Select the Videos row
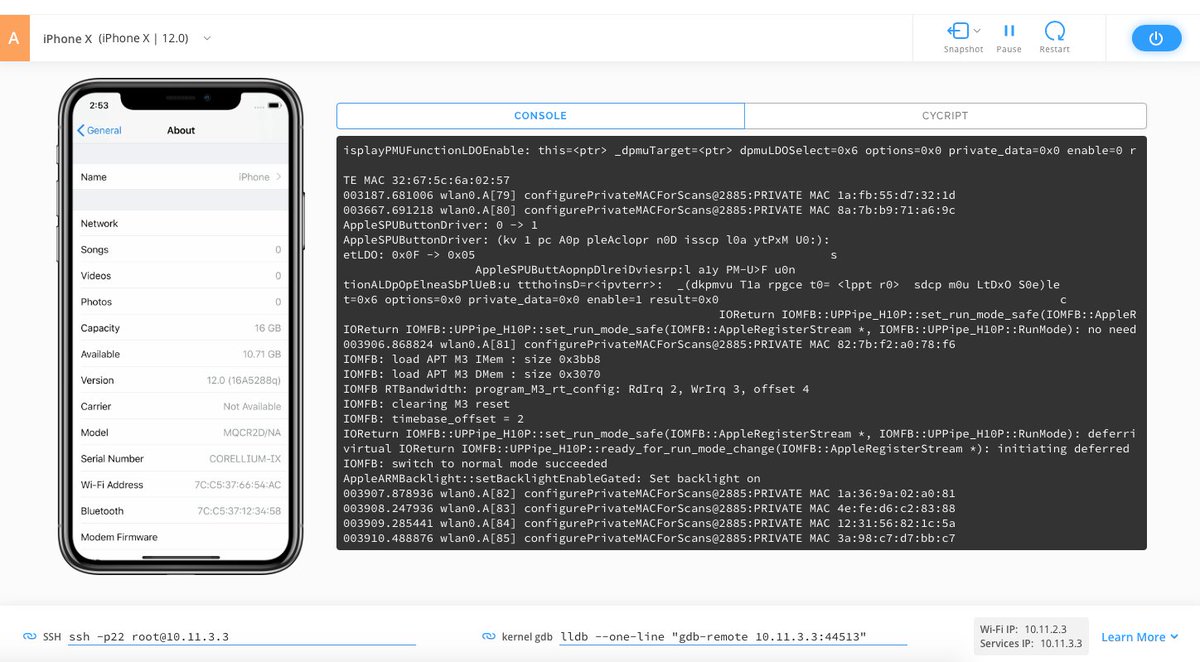The image size is (1200, 662). click(181, 275)
